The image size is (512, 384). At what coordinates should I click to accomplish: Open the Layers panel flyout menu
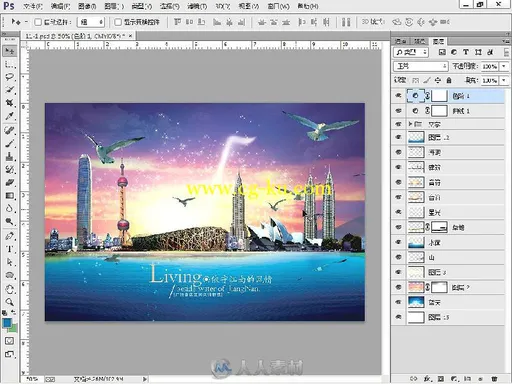pos(506,41)
